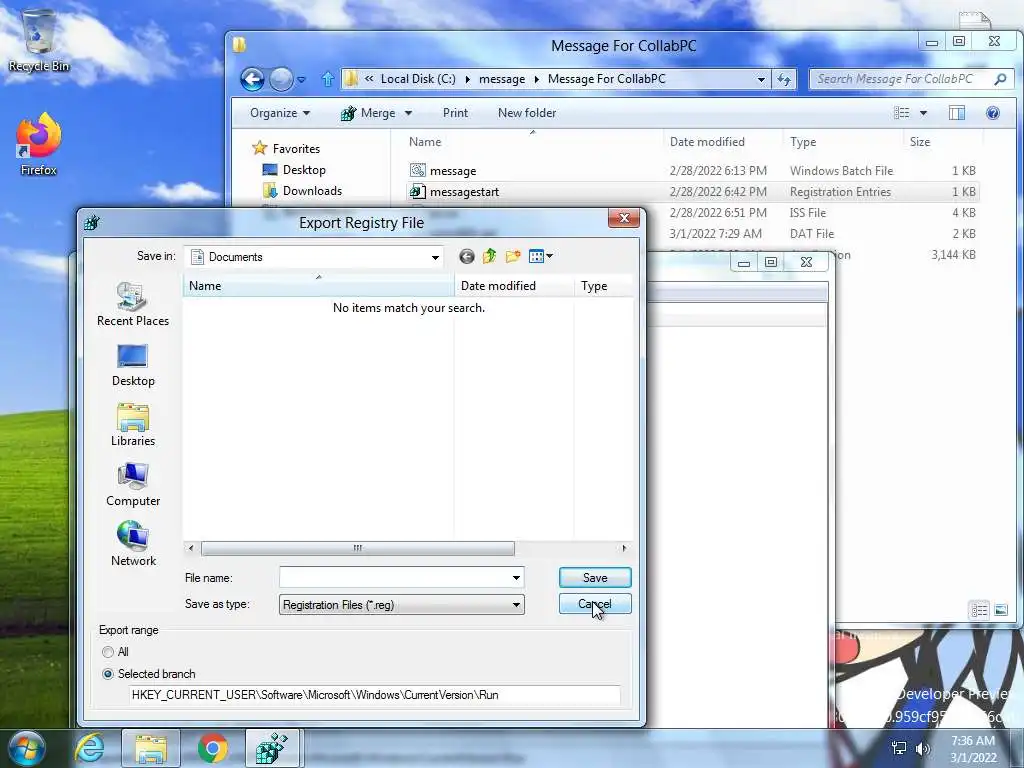The width and height of the screenshot is (1024, 768).
Task: Open the View menu icon in dialog
Action: 541,257
